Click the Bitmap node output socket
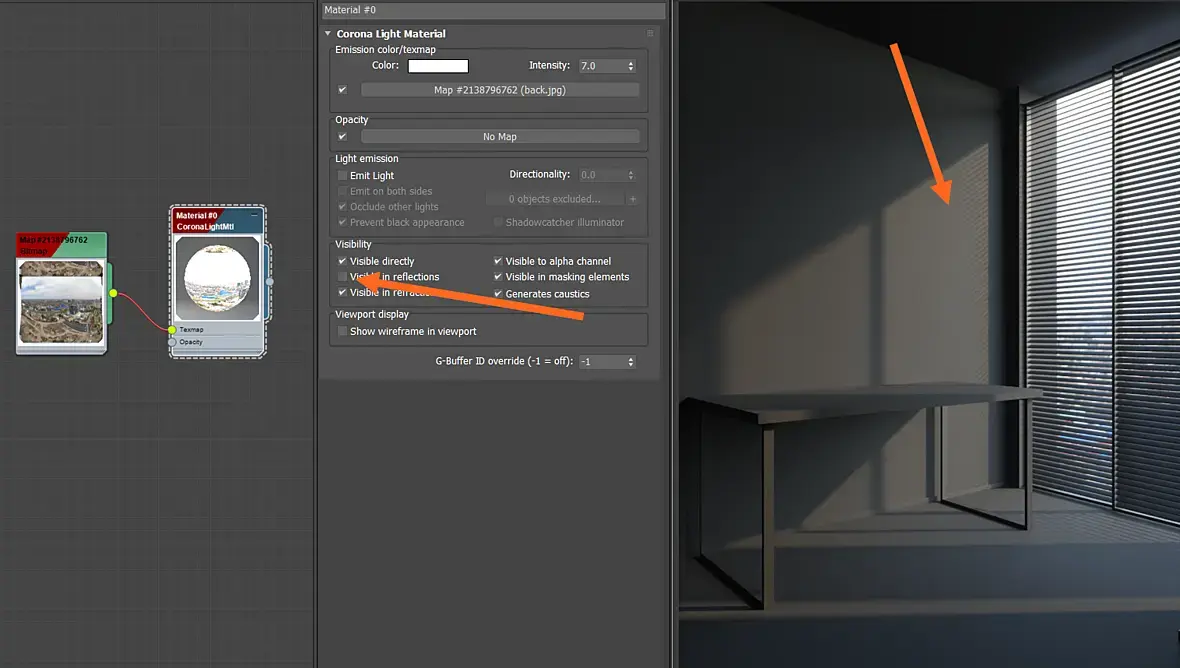This screenshot has width=1180, height=668. click(x=113, y=293)
